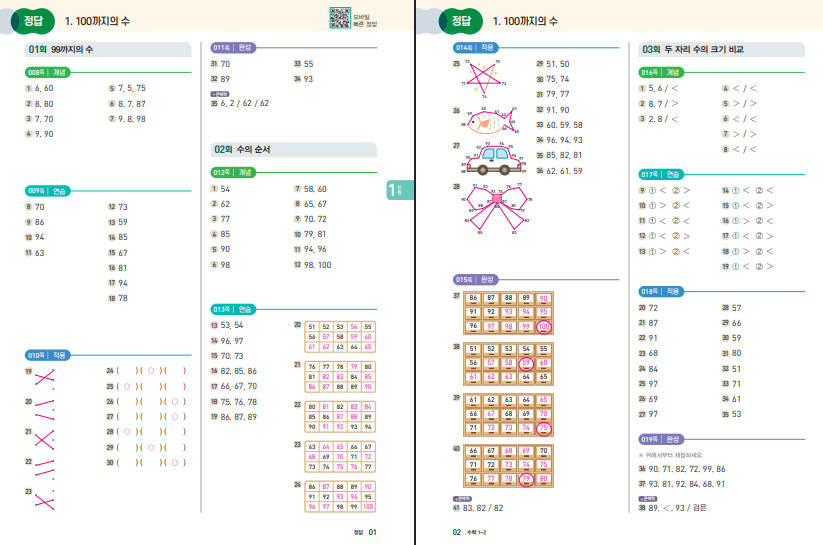Open the 018쪽 적용 section label
The height and width of the screenshot is (545, 823).
pos(661,291)
